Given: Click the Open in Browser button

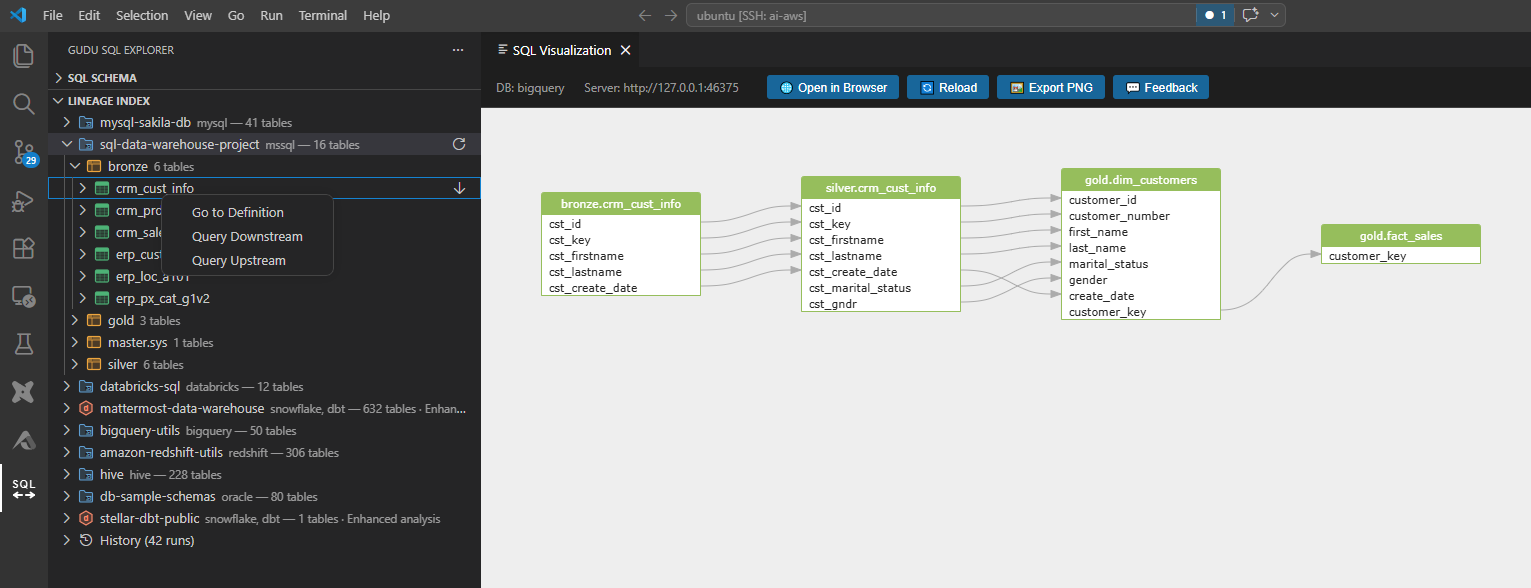Looking at the screenshot, I should 832,87.
